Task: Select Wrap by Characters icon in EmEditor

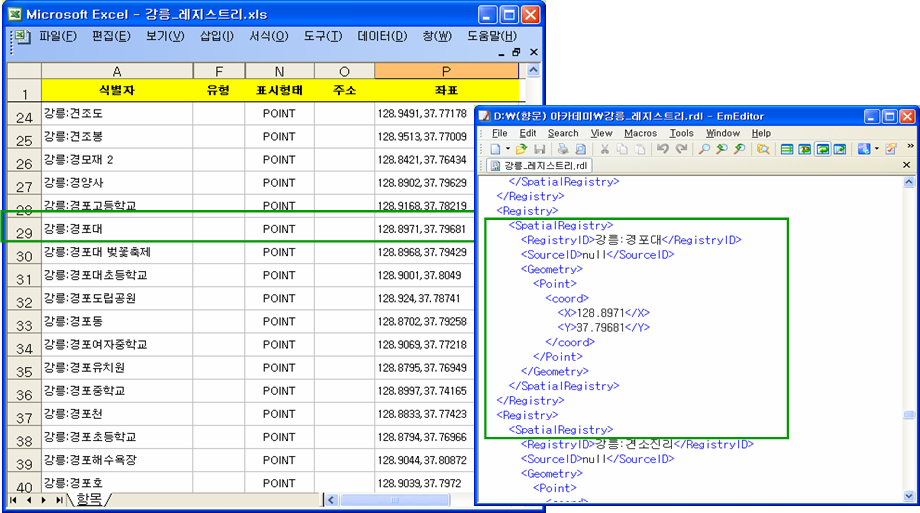Action: click(804, 149)
